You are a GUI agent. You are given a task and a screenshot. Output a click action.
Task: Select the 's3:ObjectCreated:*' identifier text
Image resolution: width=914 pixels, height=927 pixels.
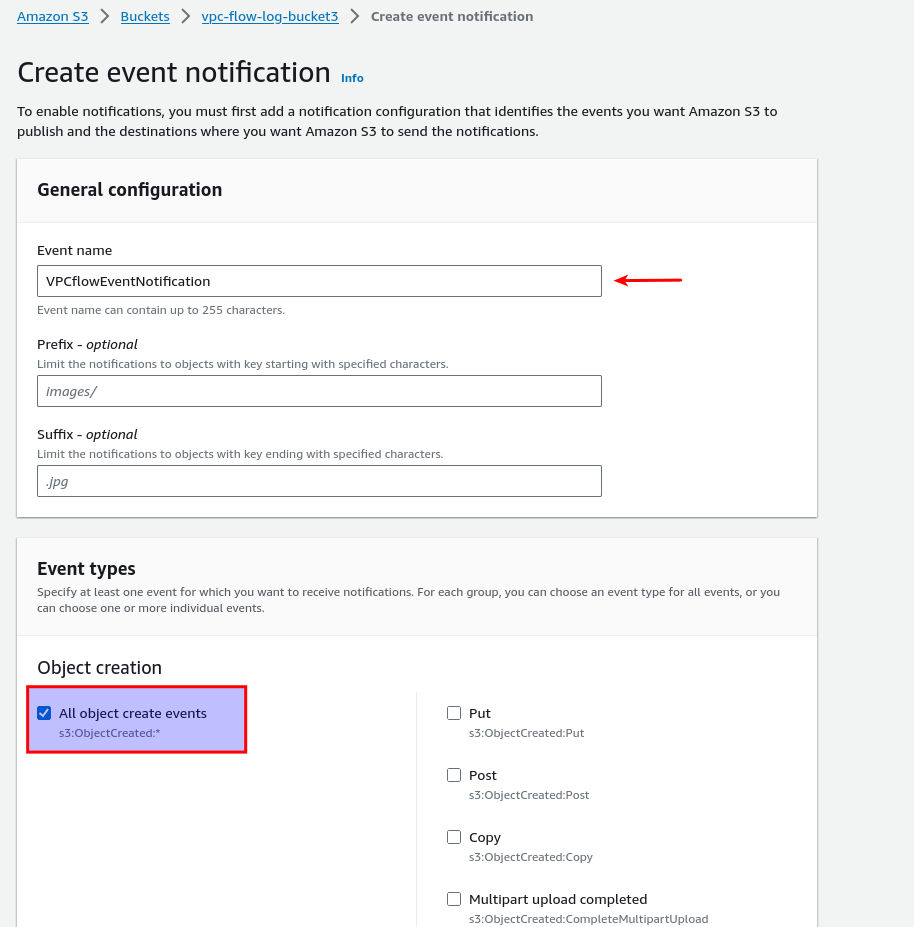tap(109, 733)
